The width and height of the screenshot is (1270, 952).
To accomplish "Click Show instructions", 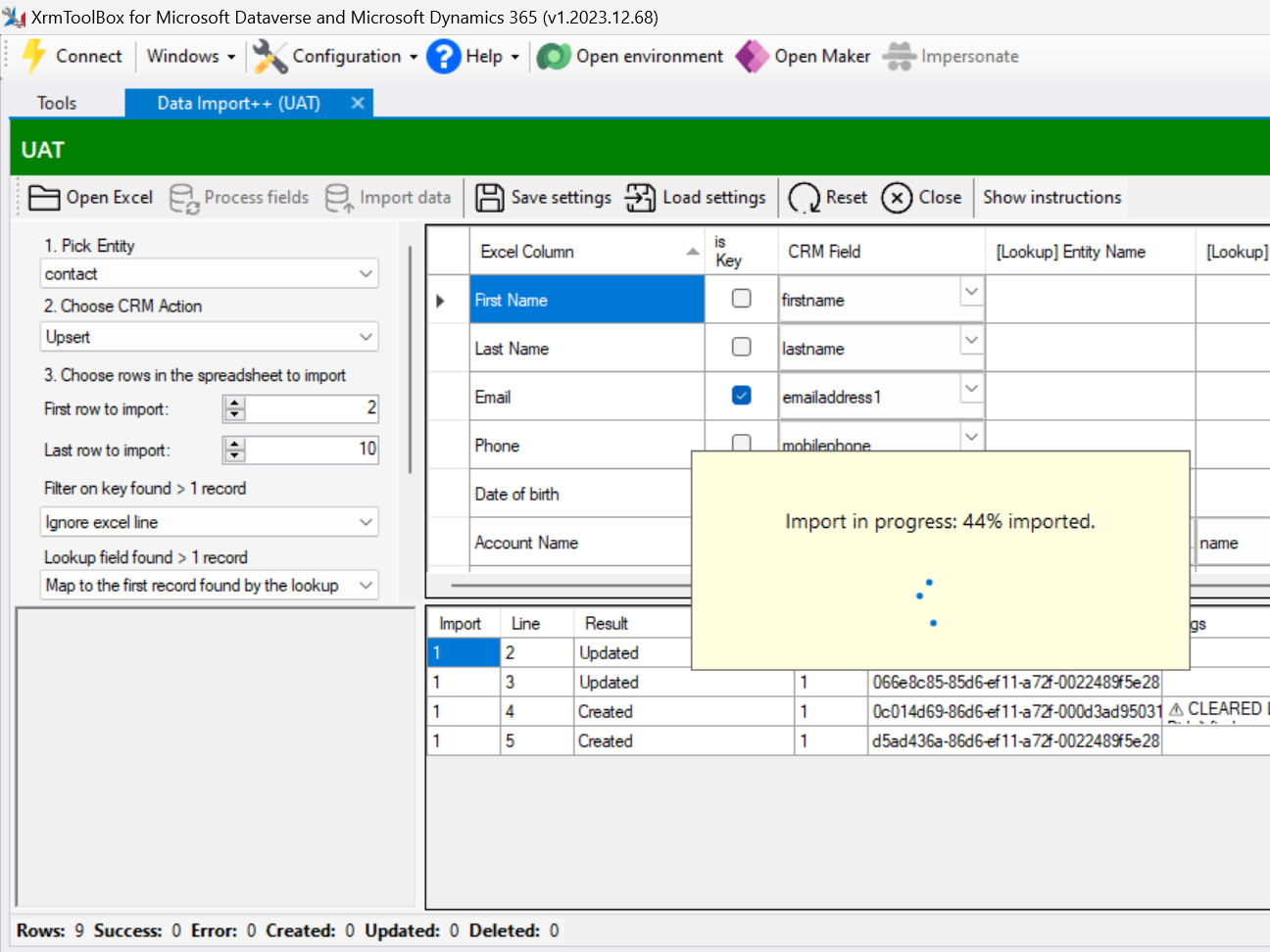I will coord(1051,197).
